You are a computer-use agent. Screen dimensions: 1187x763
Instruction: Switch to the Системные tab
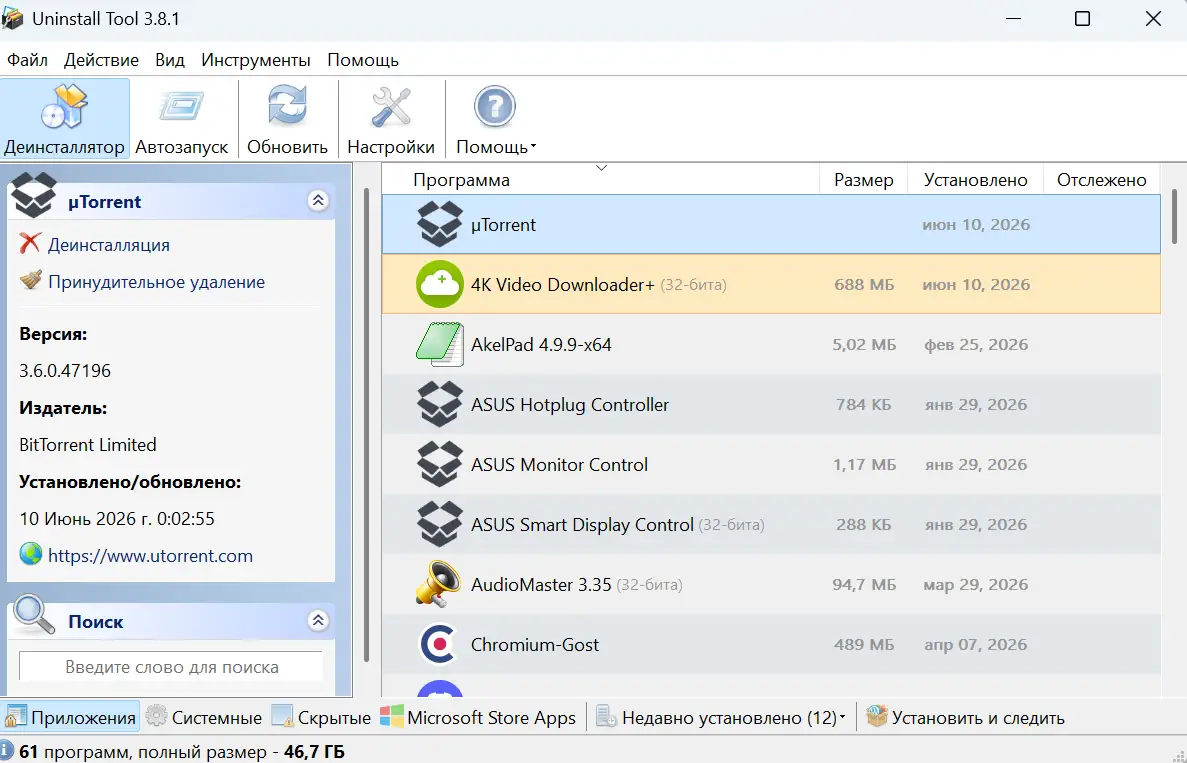(204, 717)
